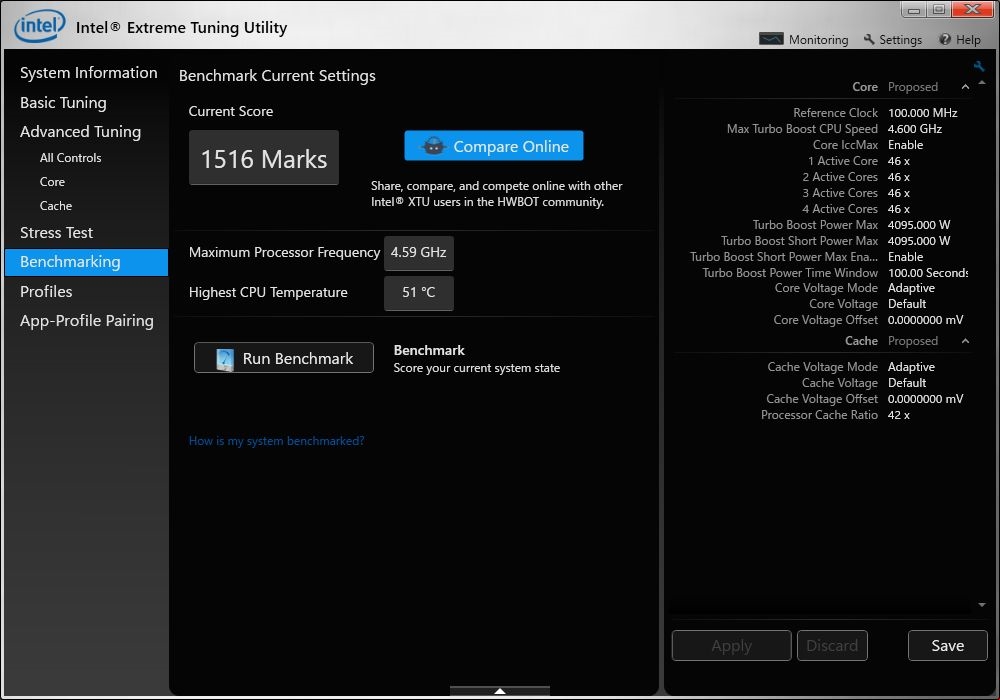Open Basic Tuning page

pyautogui.click(x=63, y=103)
